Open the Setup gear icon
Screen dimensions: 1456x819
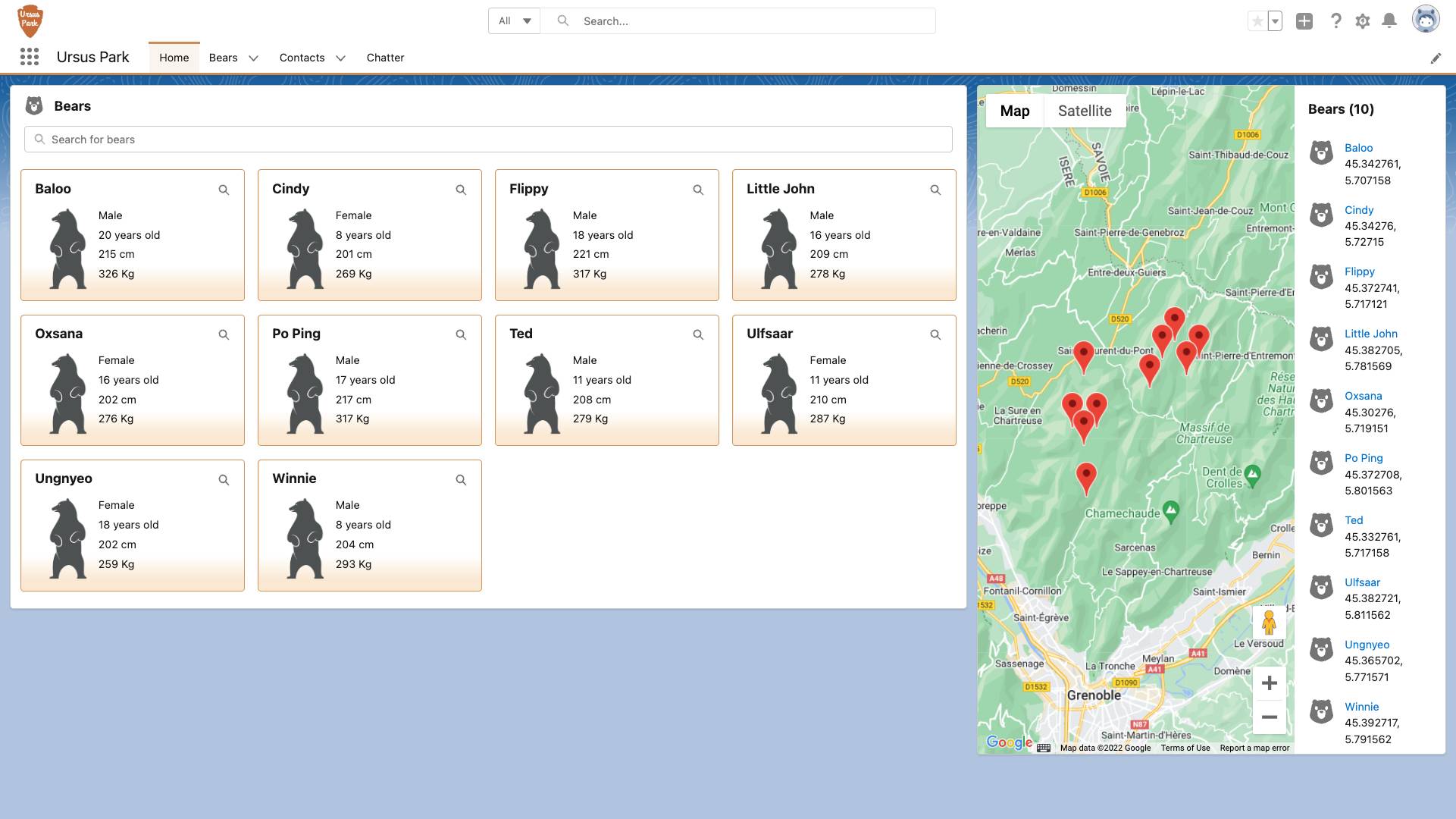tap(1363, 21)
